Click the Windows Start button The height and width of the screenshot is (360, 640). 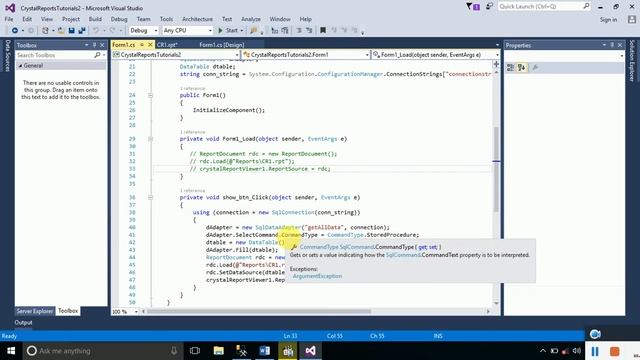11,351
